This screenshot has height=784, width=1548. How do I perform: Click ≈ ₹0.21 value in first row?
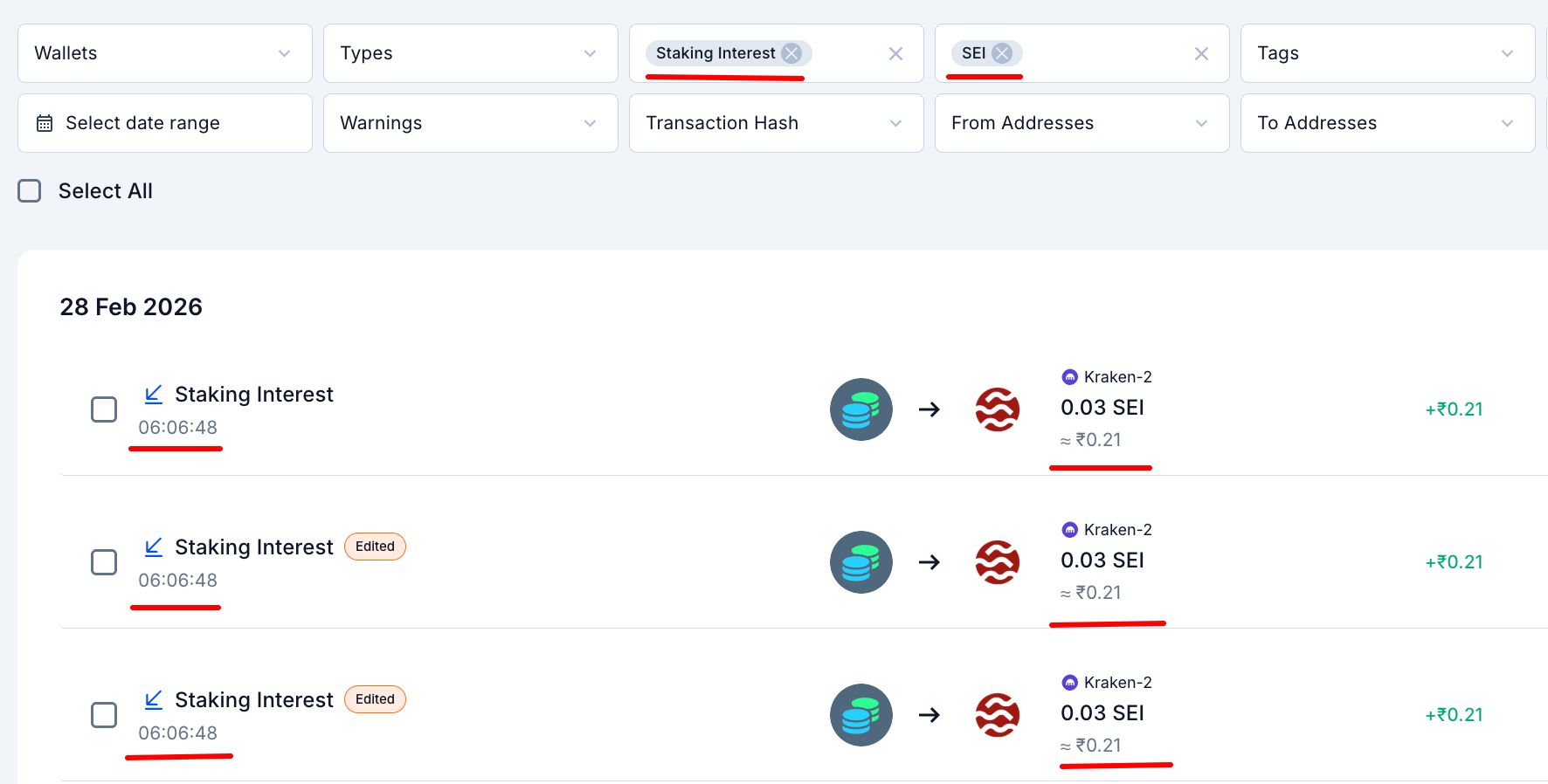pyautogui.click(x=1091, y=440)
